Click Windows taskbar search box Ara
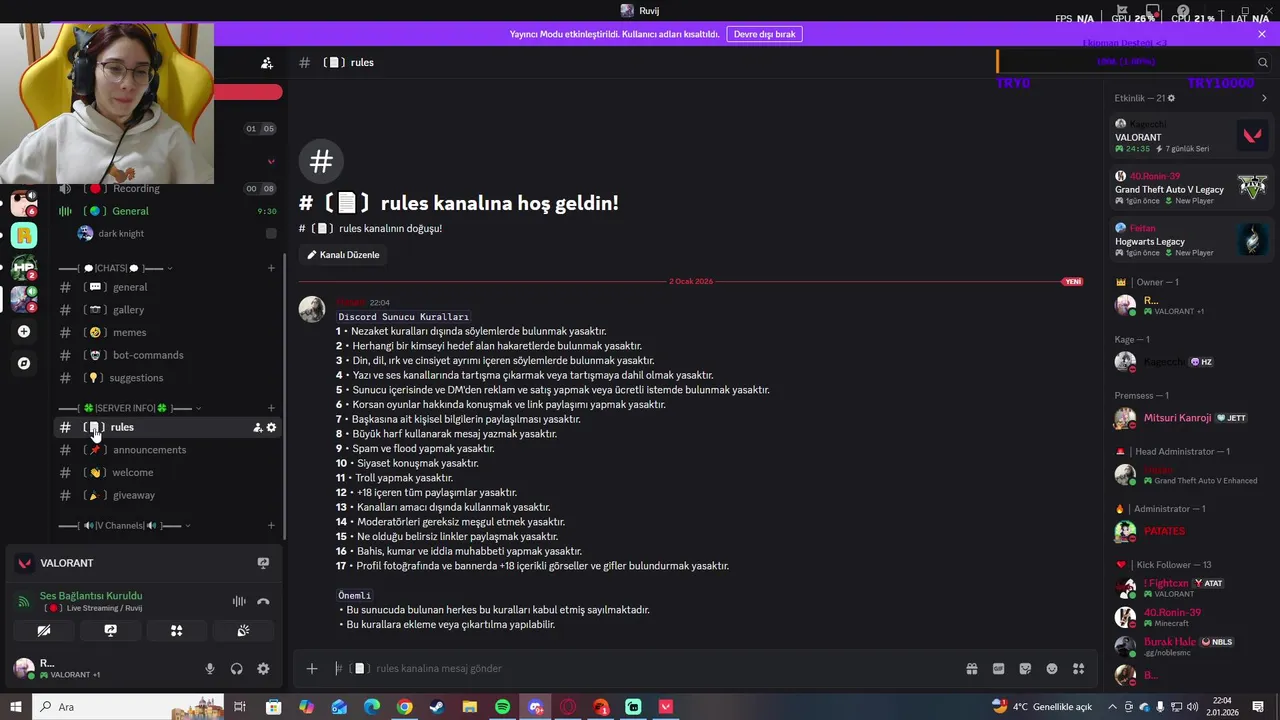The image size is (1280, 720). (130, 707)
